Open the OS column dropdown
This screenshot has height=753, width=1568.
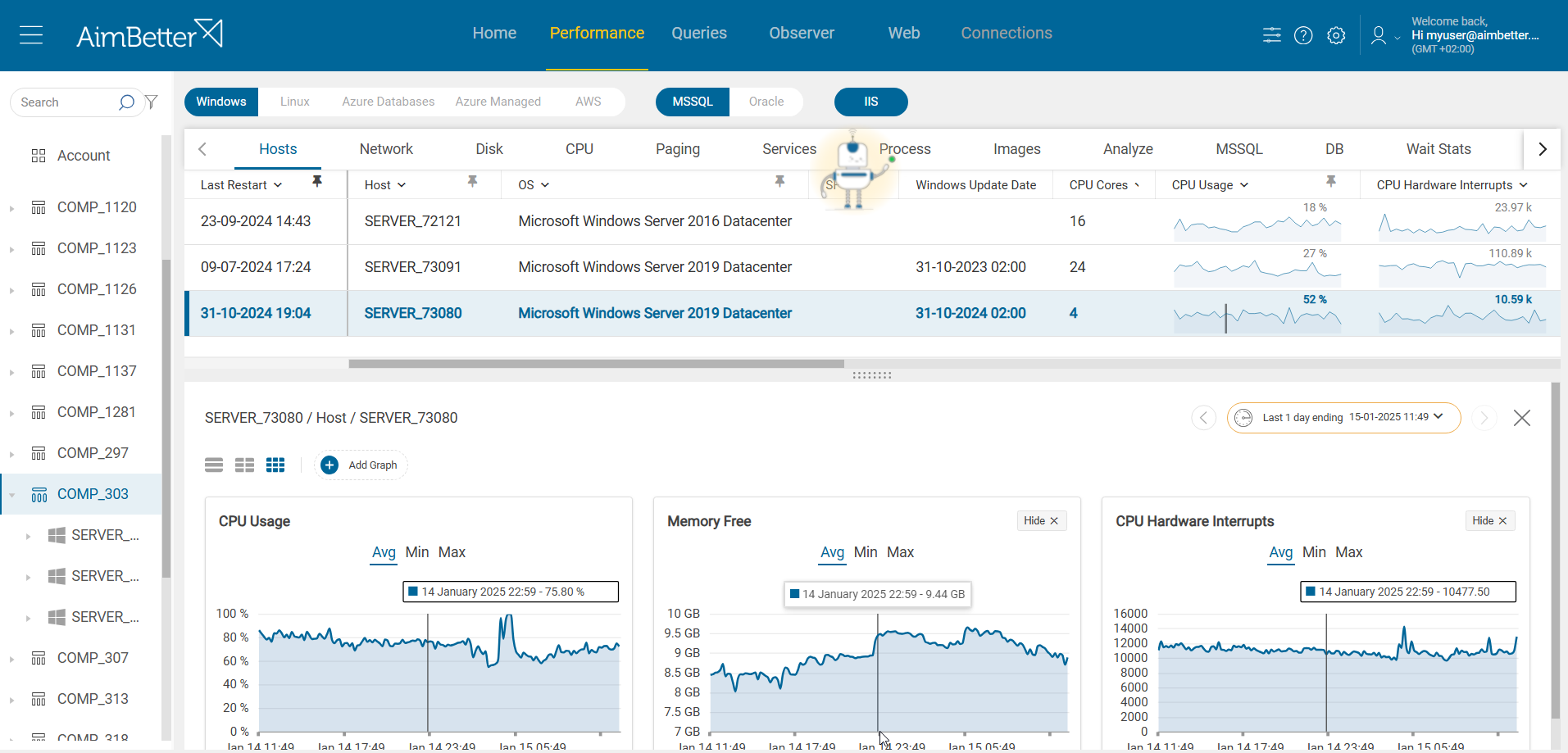[x=545, y=185]
